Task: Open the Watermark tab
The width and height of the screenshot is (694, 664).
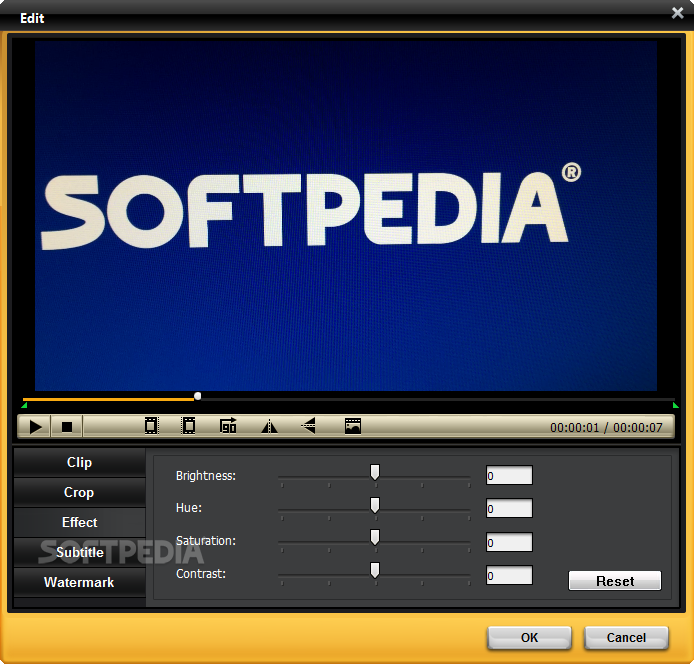Action: 80,583
